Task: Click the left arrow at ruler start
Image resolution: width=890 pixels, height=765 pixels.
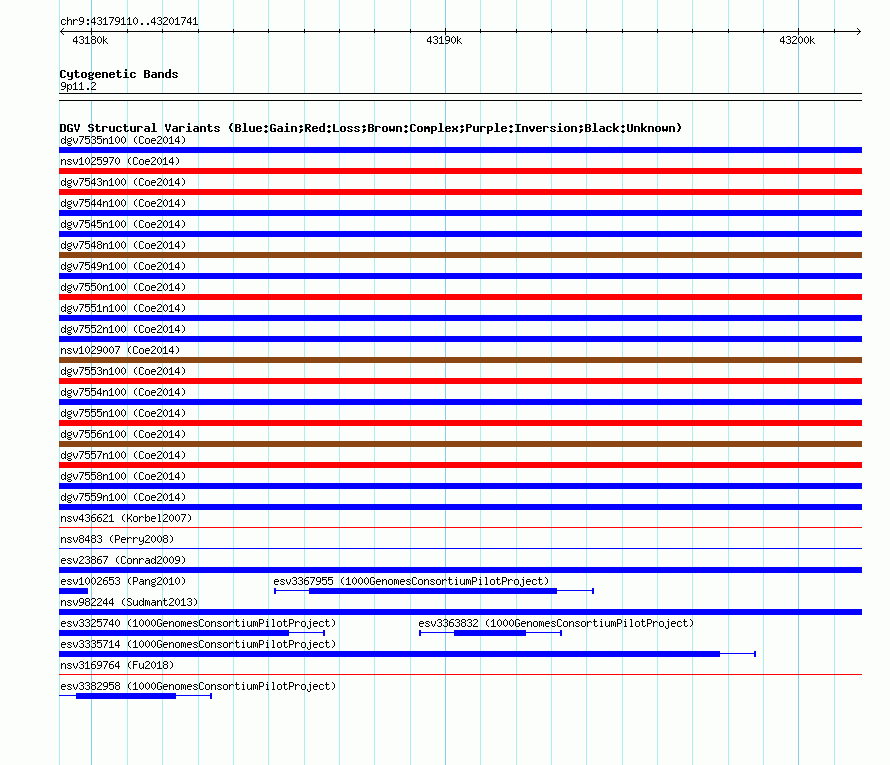Action: pyautogui.click(x=62, y=31)
